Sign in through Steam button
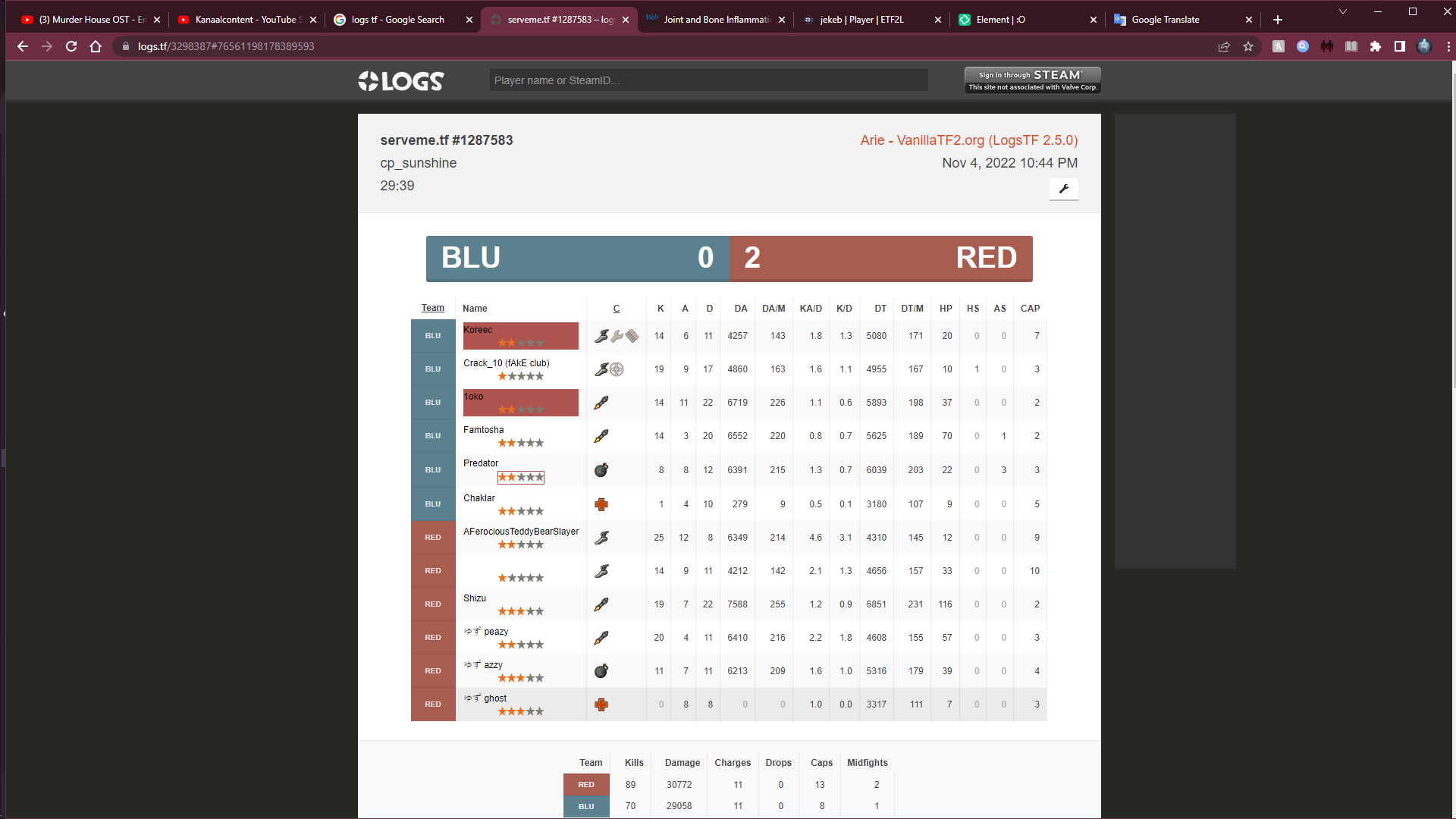 tap(1032, 80)
